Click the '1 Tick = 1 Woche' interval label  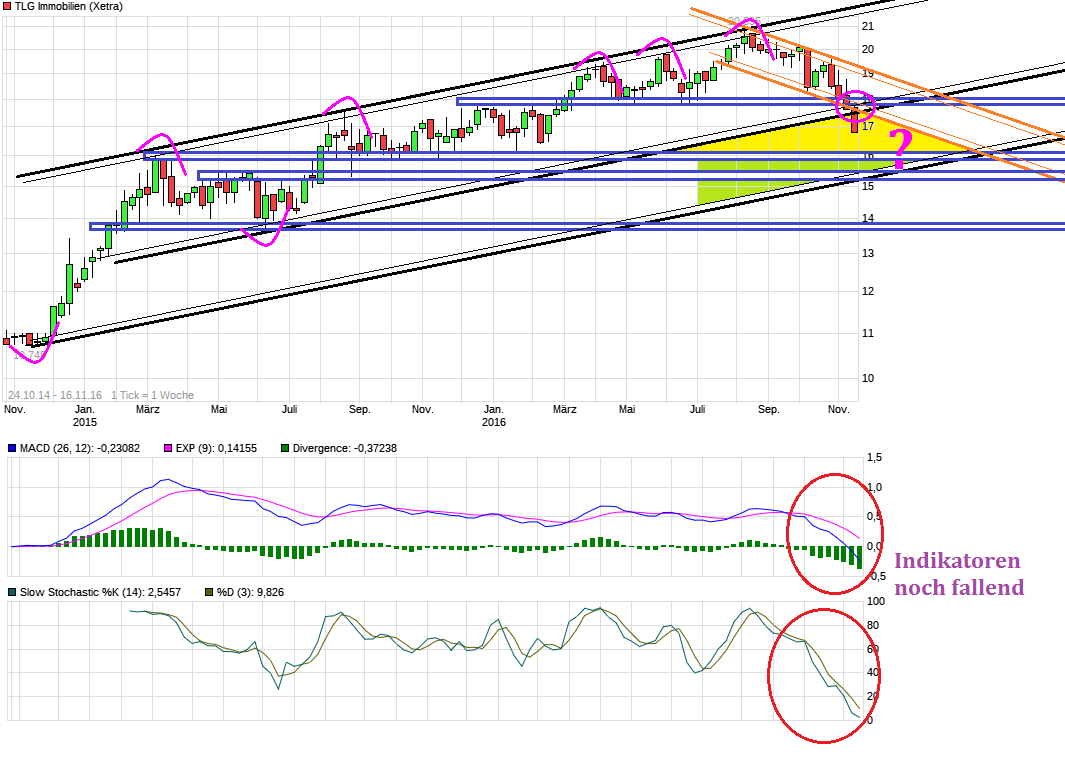click(152, 395)
